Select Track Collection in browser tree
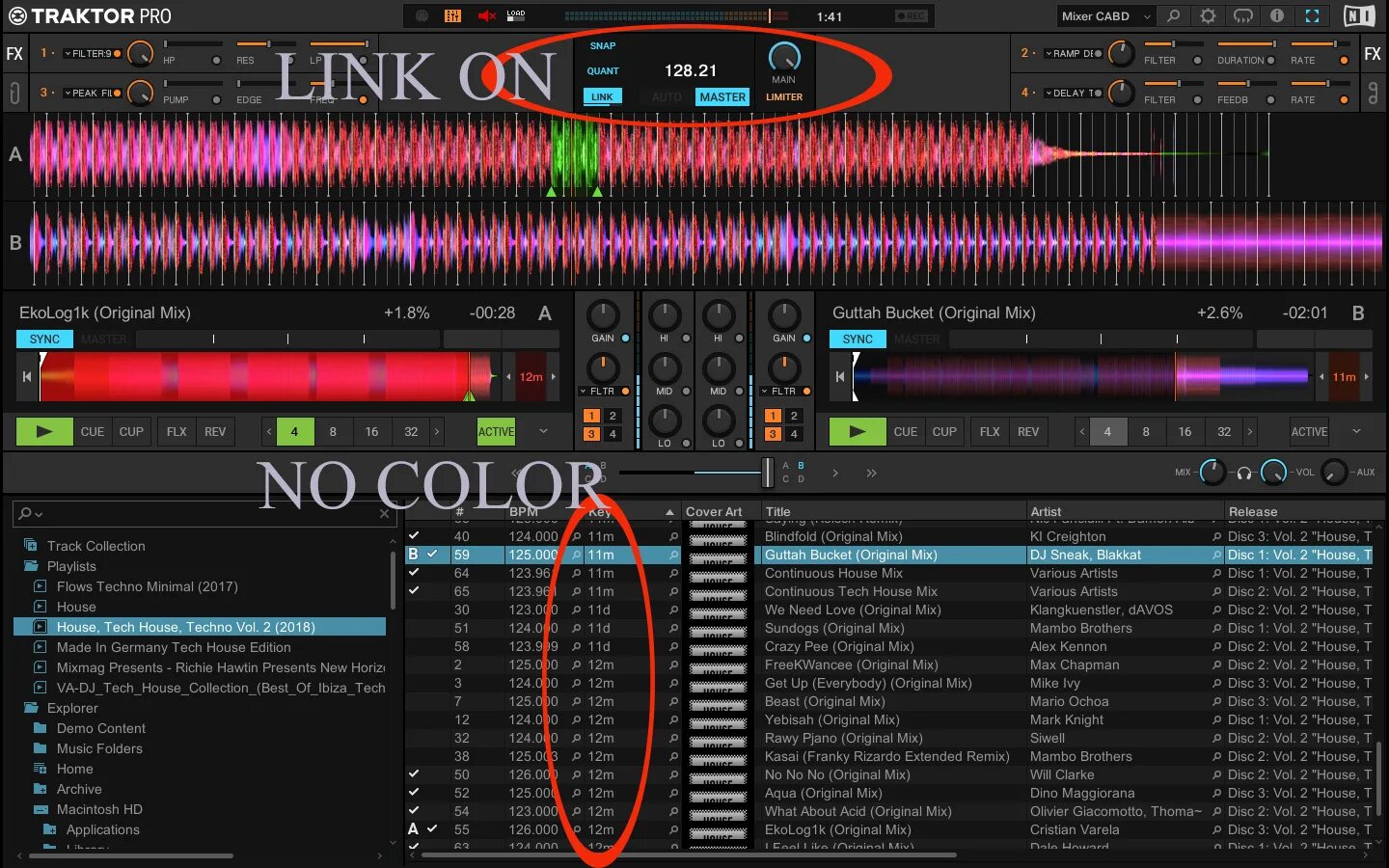Image resolution: width=1389 pixels, height=868 pixels. [95, 546]
